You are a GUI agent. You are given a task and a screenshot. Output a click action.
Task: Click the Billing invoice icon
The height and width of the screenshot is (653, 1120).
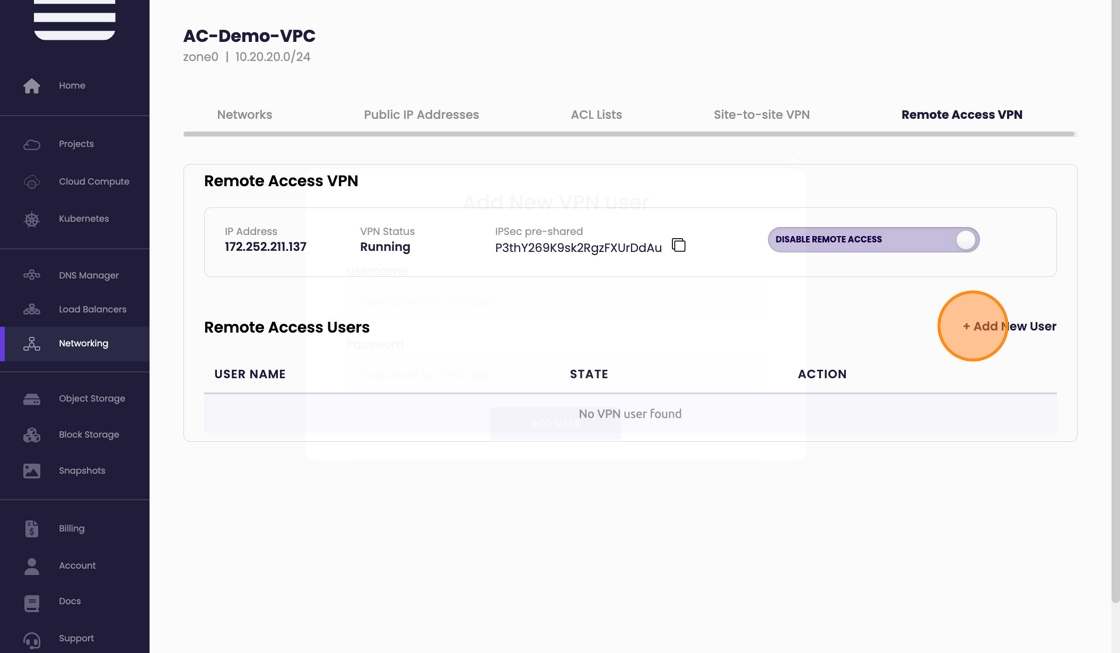tap(32, 529)
